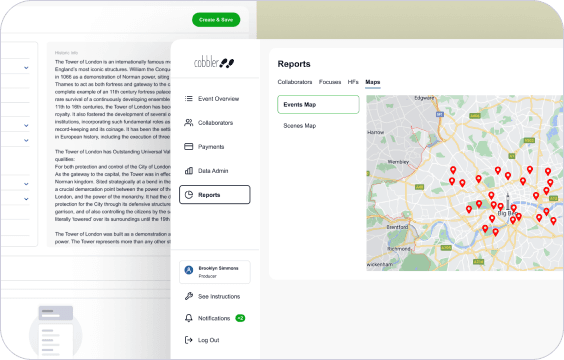Open Data Admin in sidebar
Viewport: 564px width, 360px height.
pyautogui.click(x=214, y=171)
